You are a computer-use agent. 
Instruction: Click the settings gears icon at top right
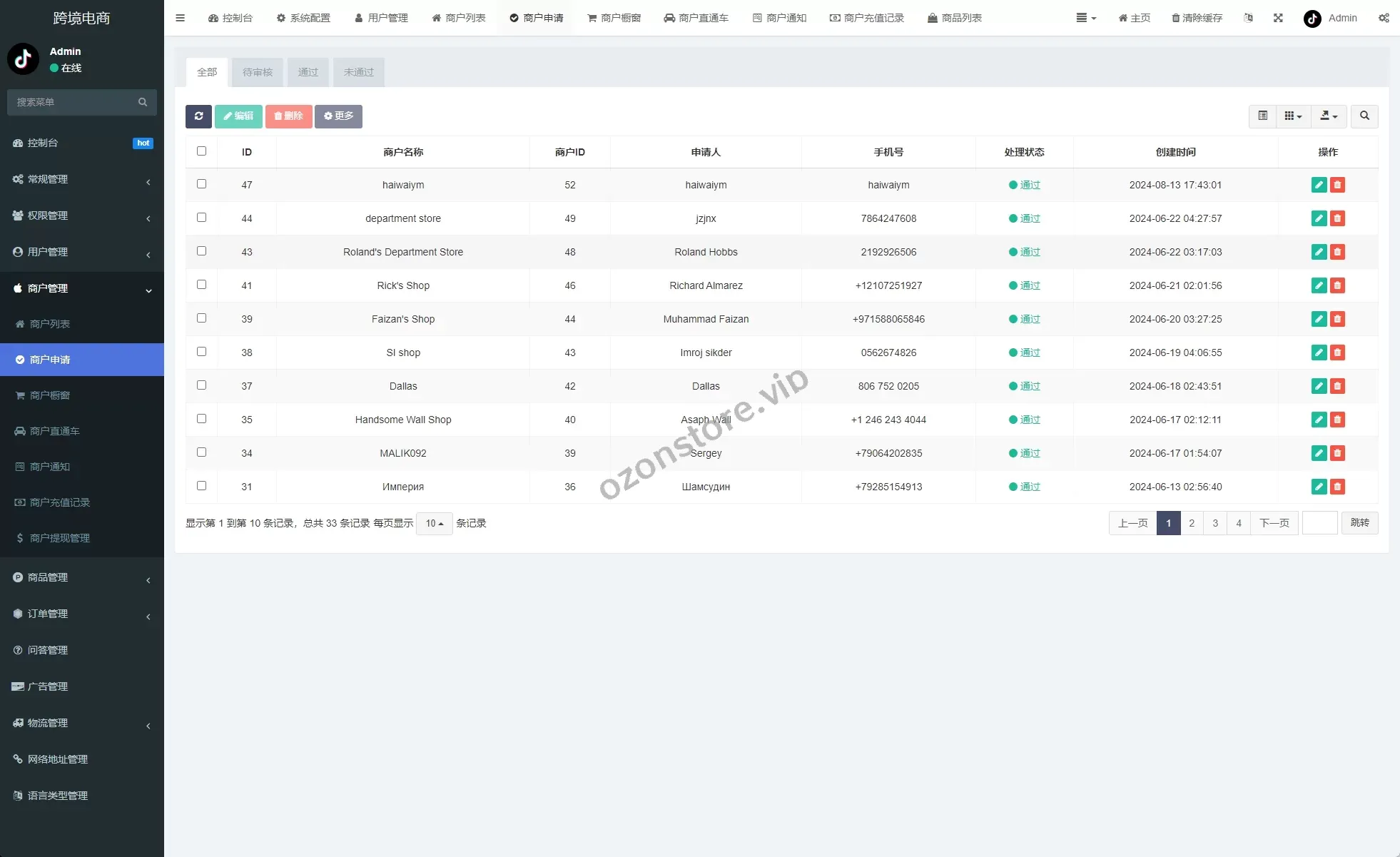[1384, 18]
